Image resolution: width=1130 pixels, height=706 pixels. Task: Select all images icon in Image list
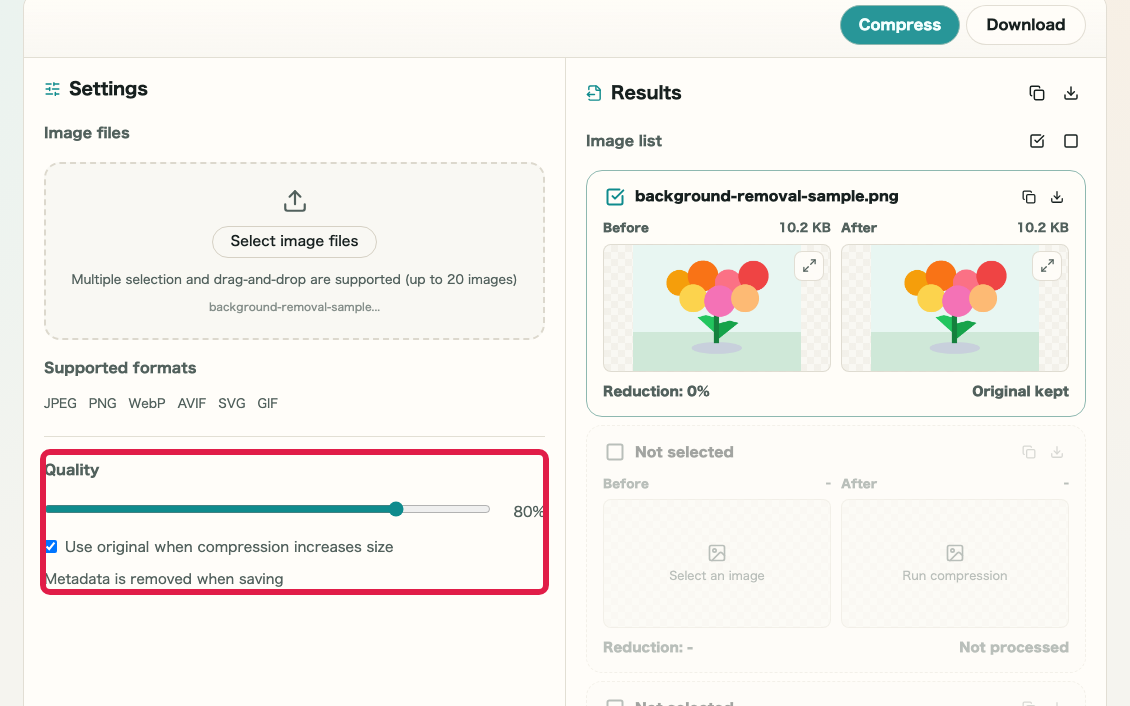click(x=1036, y=141)
